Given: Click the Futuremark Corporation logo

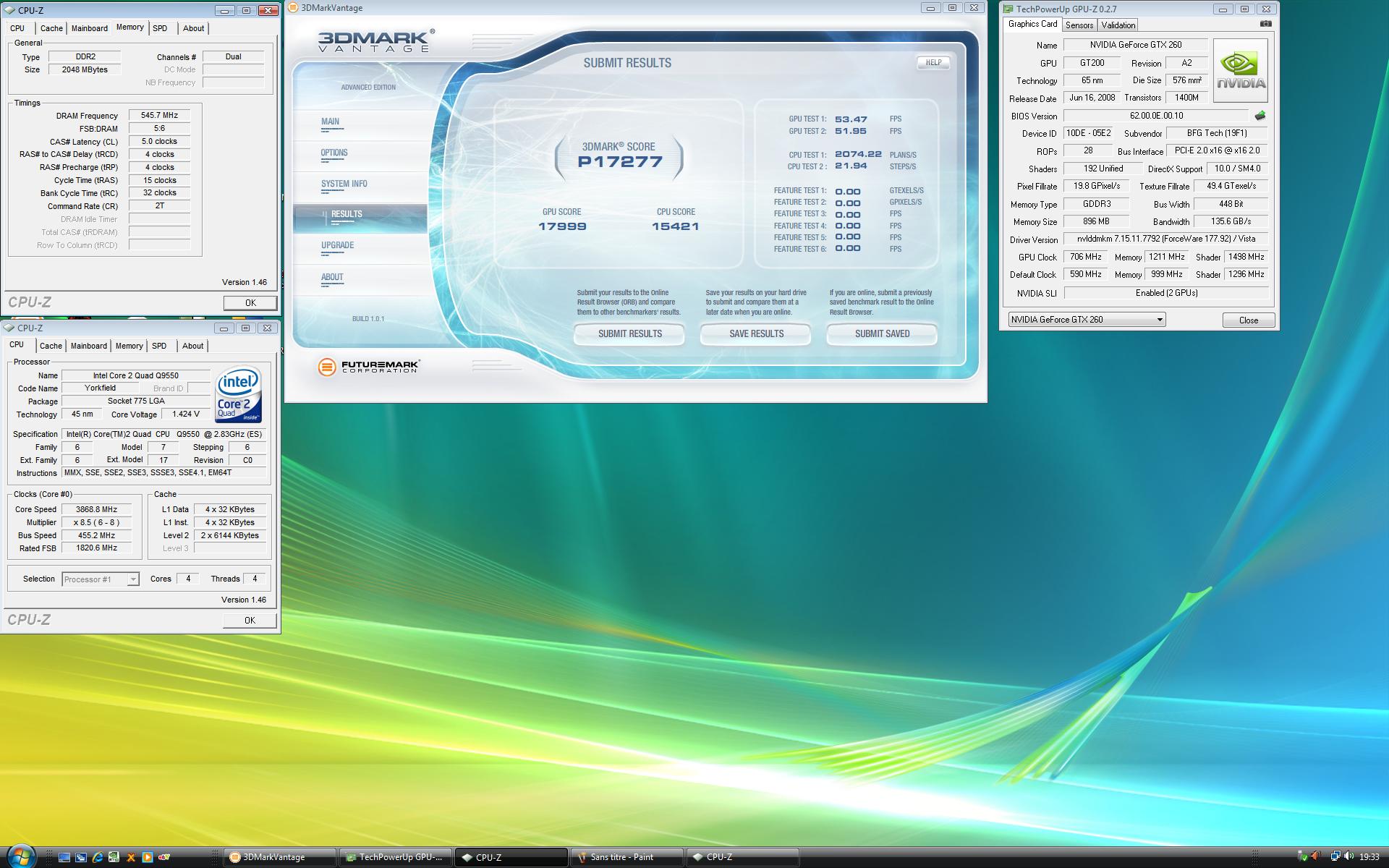Looking at the screenshot, I should 369,367.
